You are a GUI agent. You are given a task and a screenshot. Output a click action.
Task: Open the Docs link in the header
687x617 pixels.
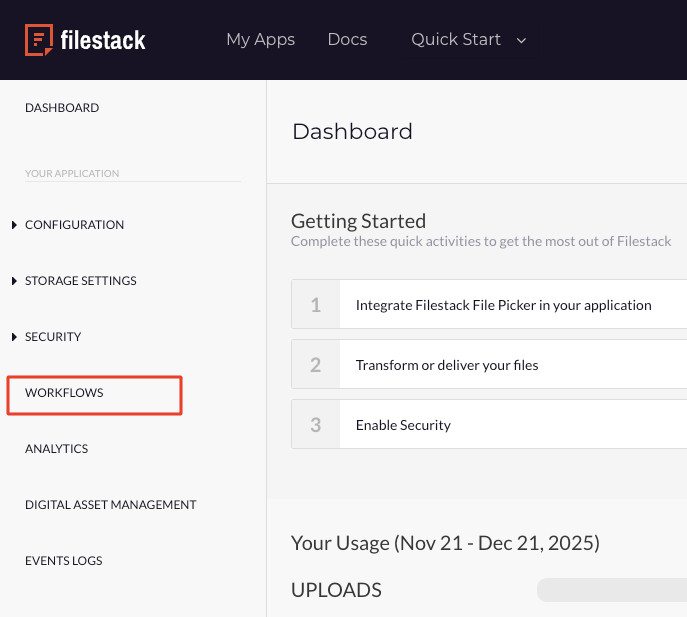click(347, 39)
